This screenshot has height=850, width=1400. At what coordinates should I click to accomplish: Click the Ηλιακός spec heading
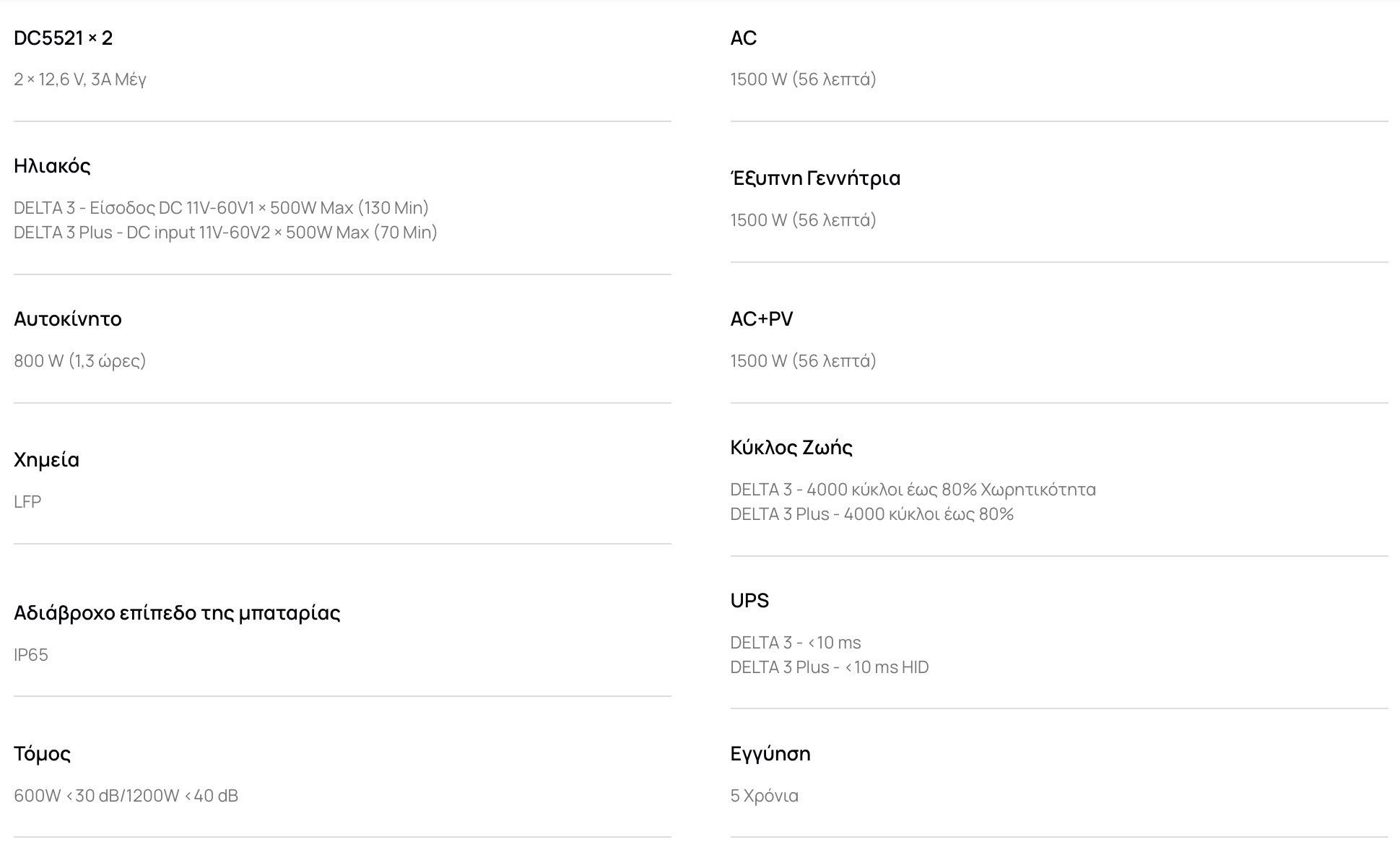click(x=52, y=166)
